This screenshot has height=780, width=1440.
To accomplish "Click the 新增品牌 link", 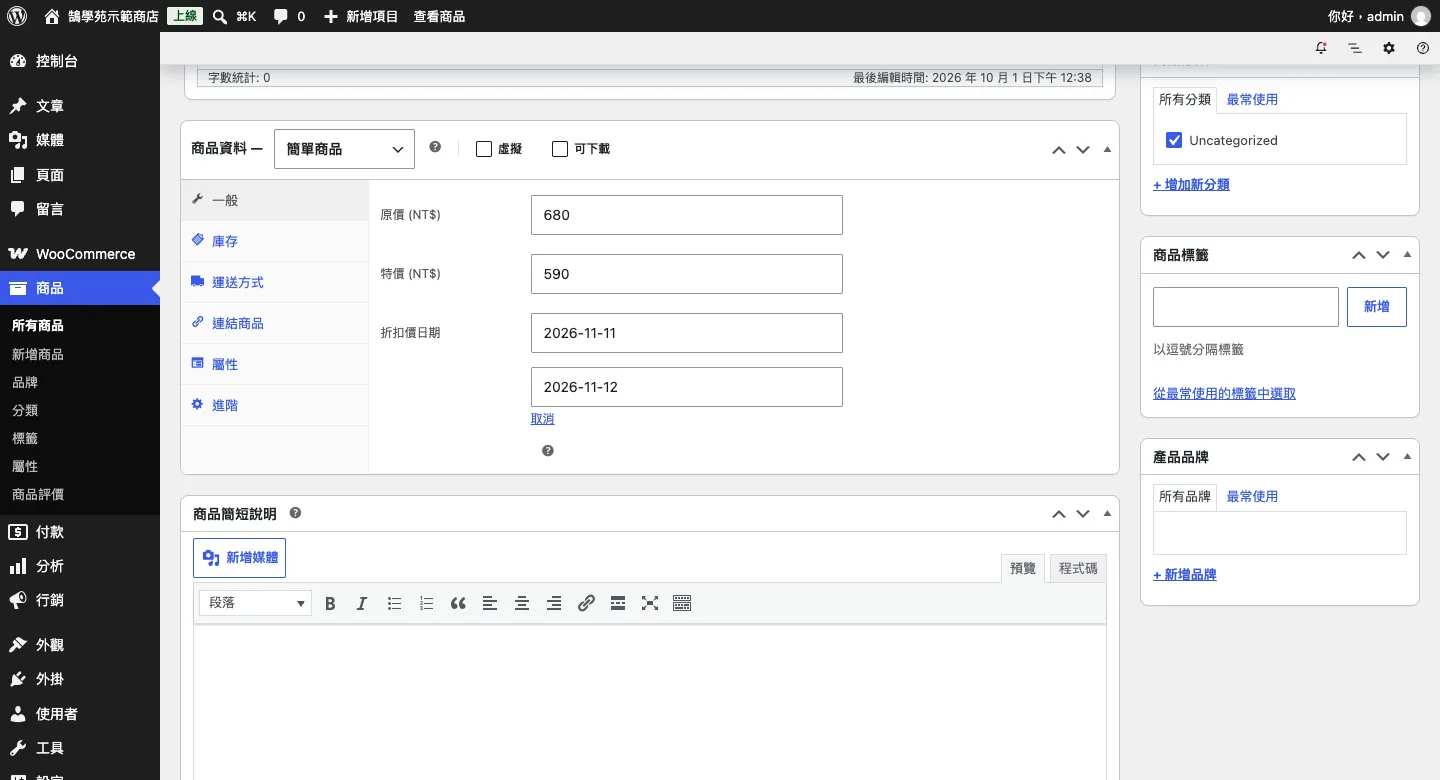I will point(1184,574).
